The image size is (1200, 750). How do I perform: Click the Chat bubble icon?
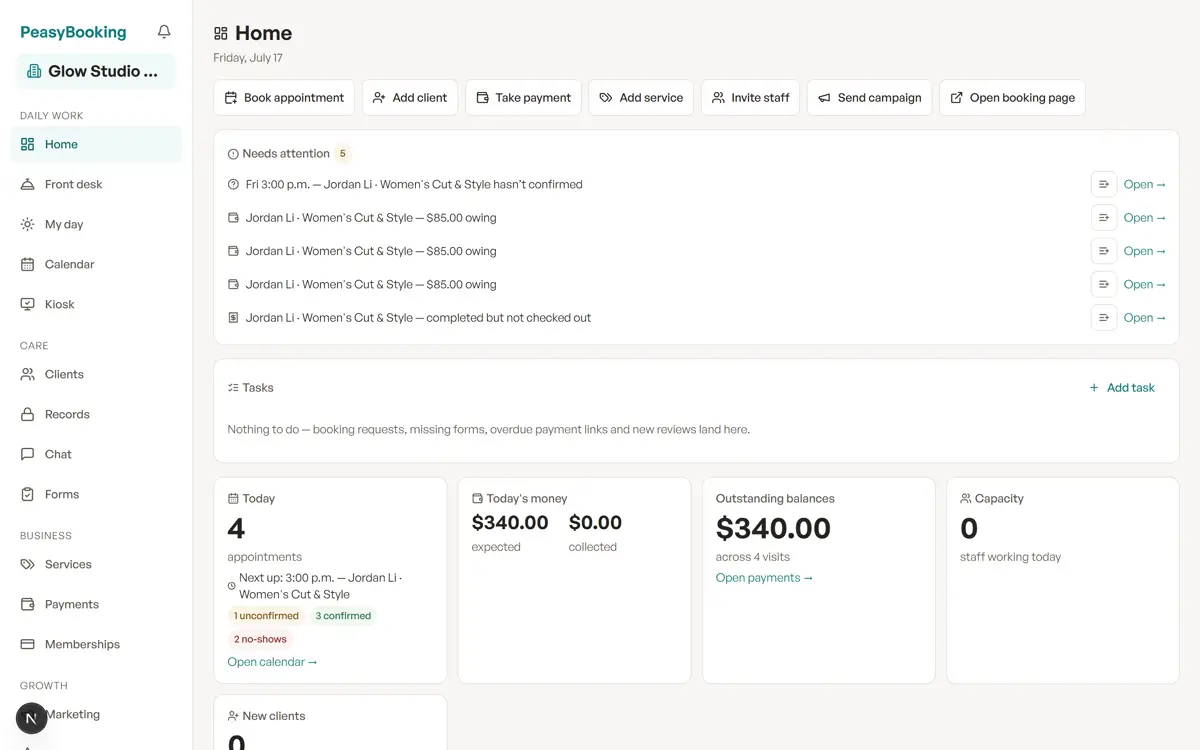click(x=28, y=454)
